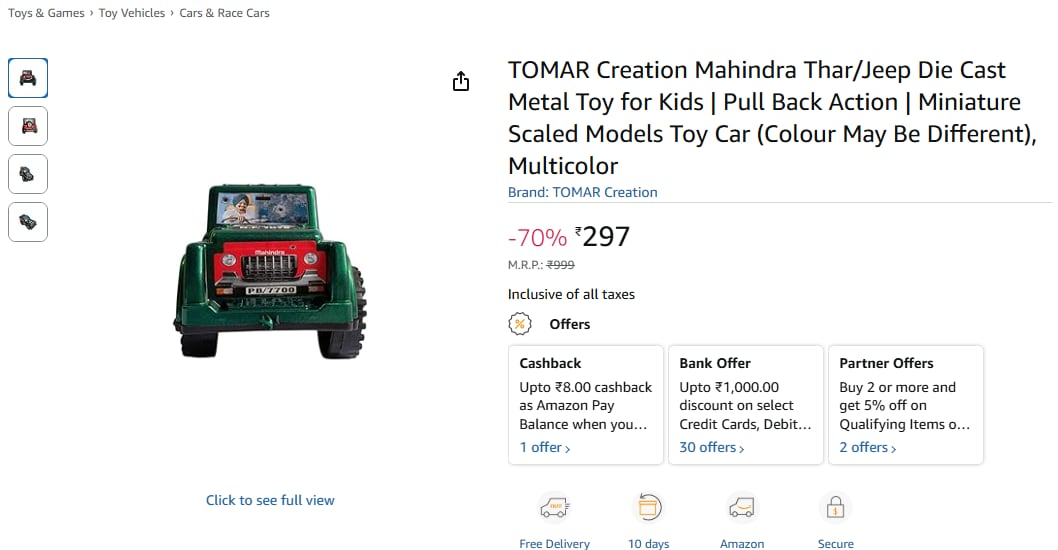The image size is (1058, 550).
Task: Click the Offers percent badge icon
Action: pos(520,324)
